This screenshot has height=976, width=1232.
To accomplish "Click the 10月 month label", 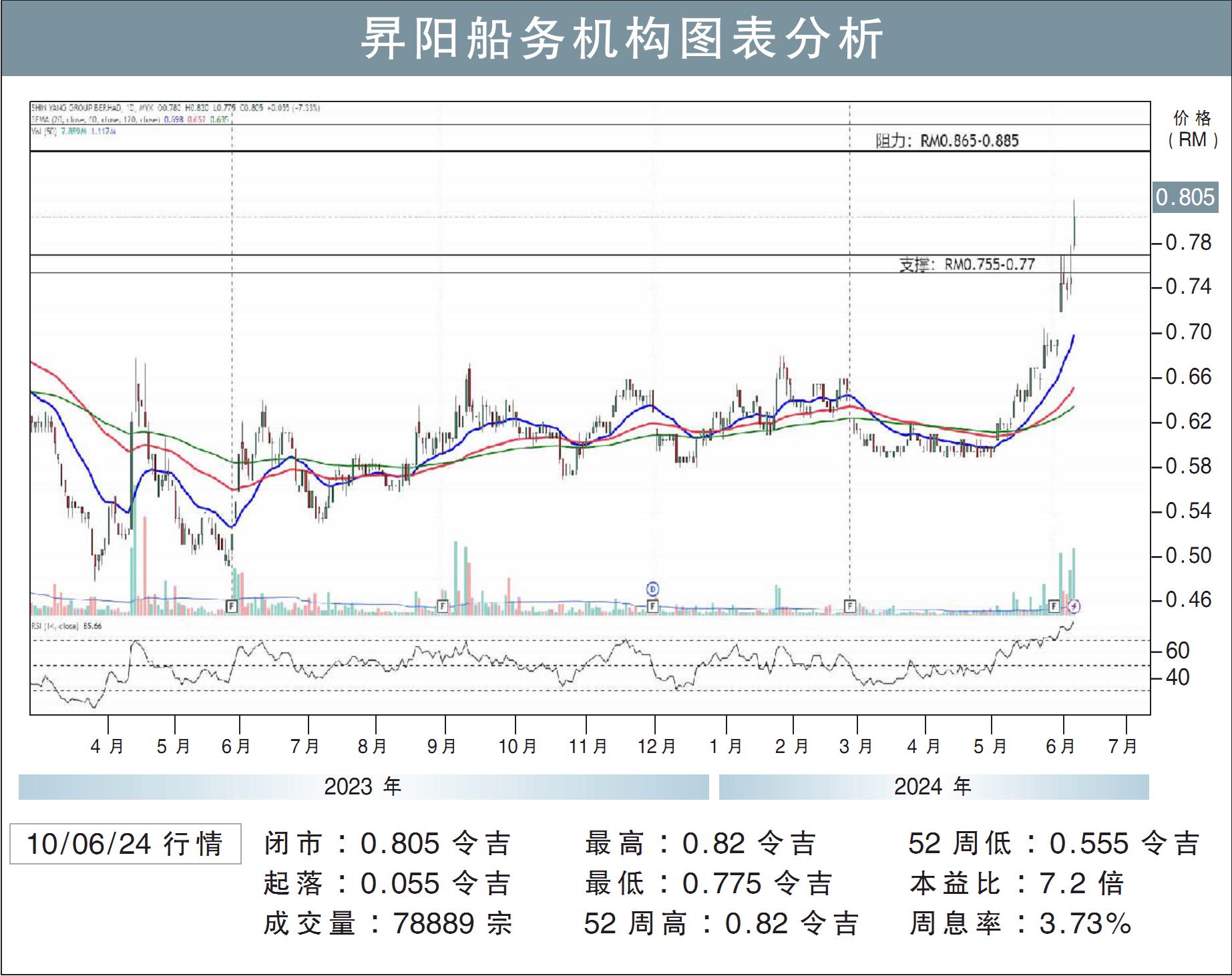I will tap(518, 746).
